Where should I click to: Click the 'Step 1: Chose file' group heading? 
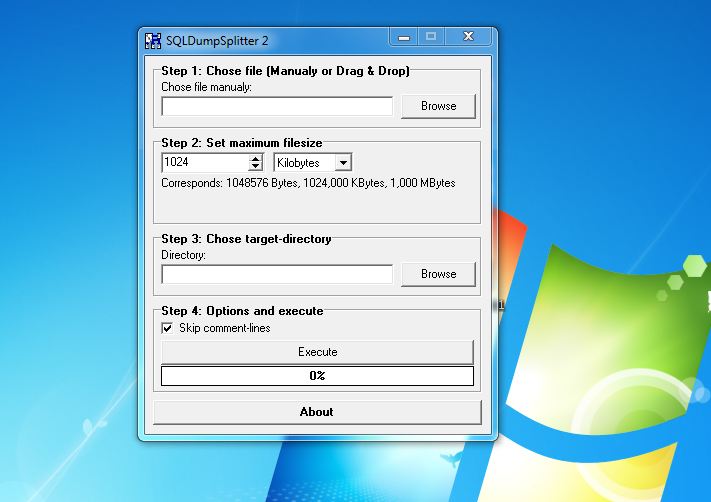(285, 71)
